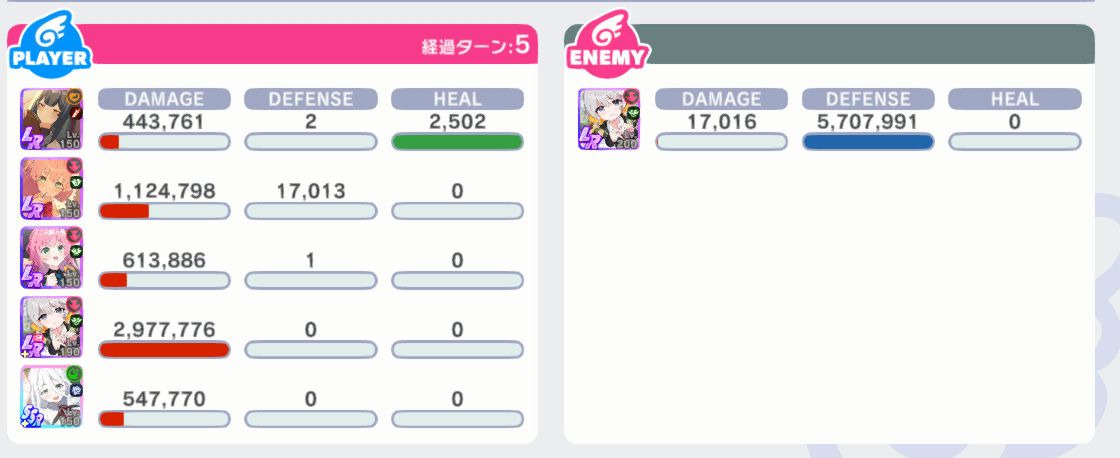Select the player HEAL column header
The width and height of the screenshot is (1120, 458).
(x=457, y=99)
